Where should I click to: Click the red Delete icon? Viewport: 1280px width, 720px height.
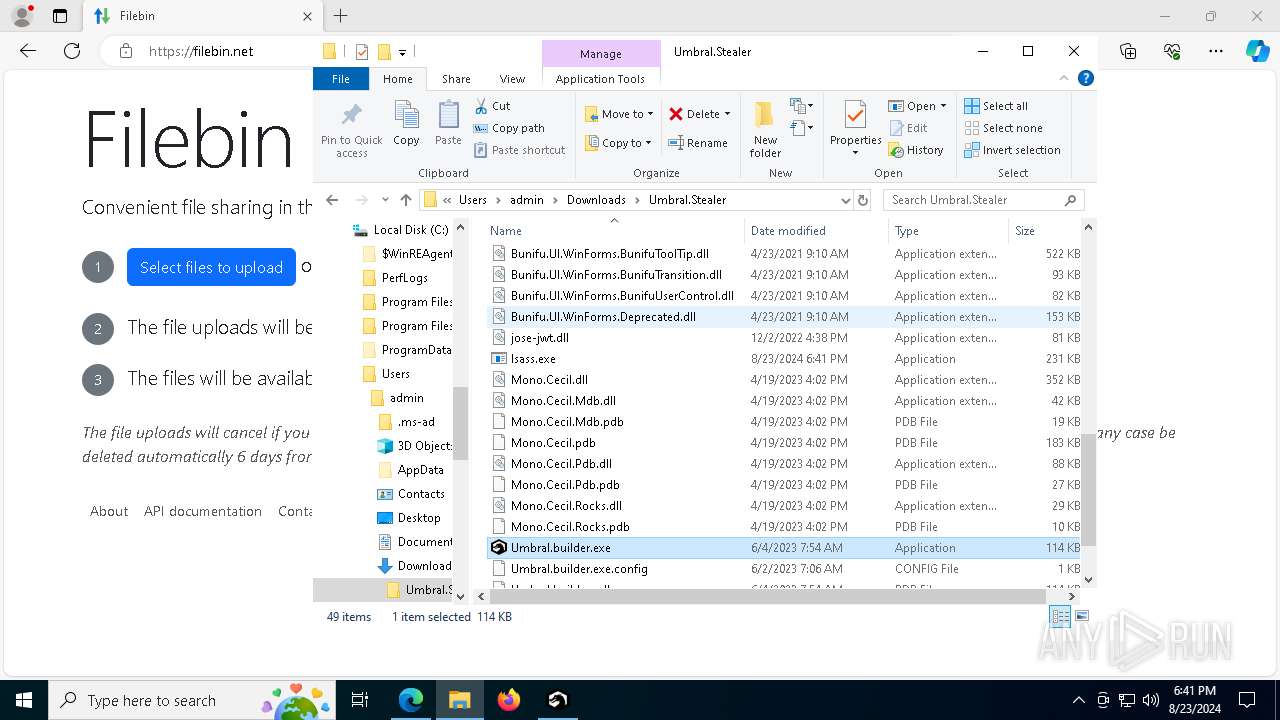point(676,114)
